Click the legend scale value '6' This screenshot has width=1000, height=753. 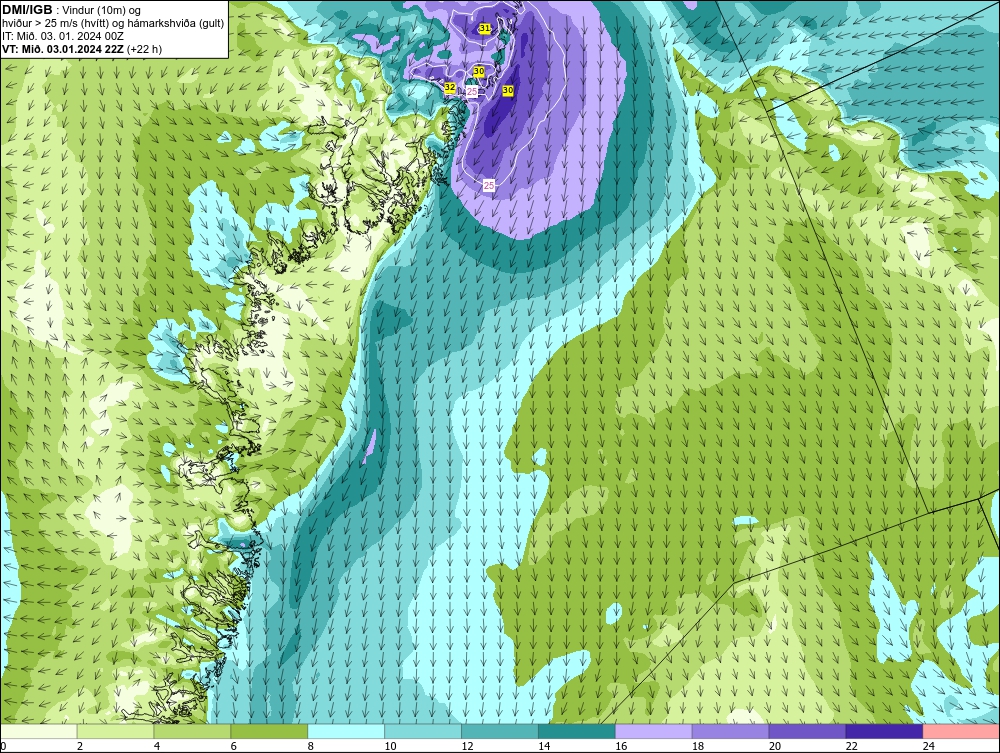coord(233,746)
